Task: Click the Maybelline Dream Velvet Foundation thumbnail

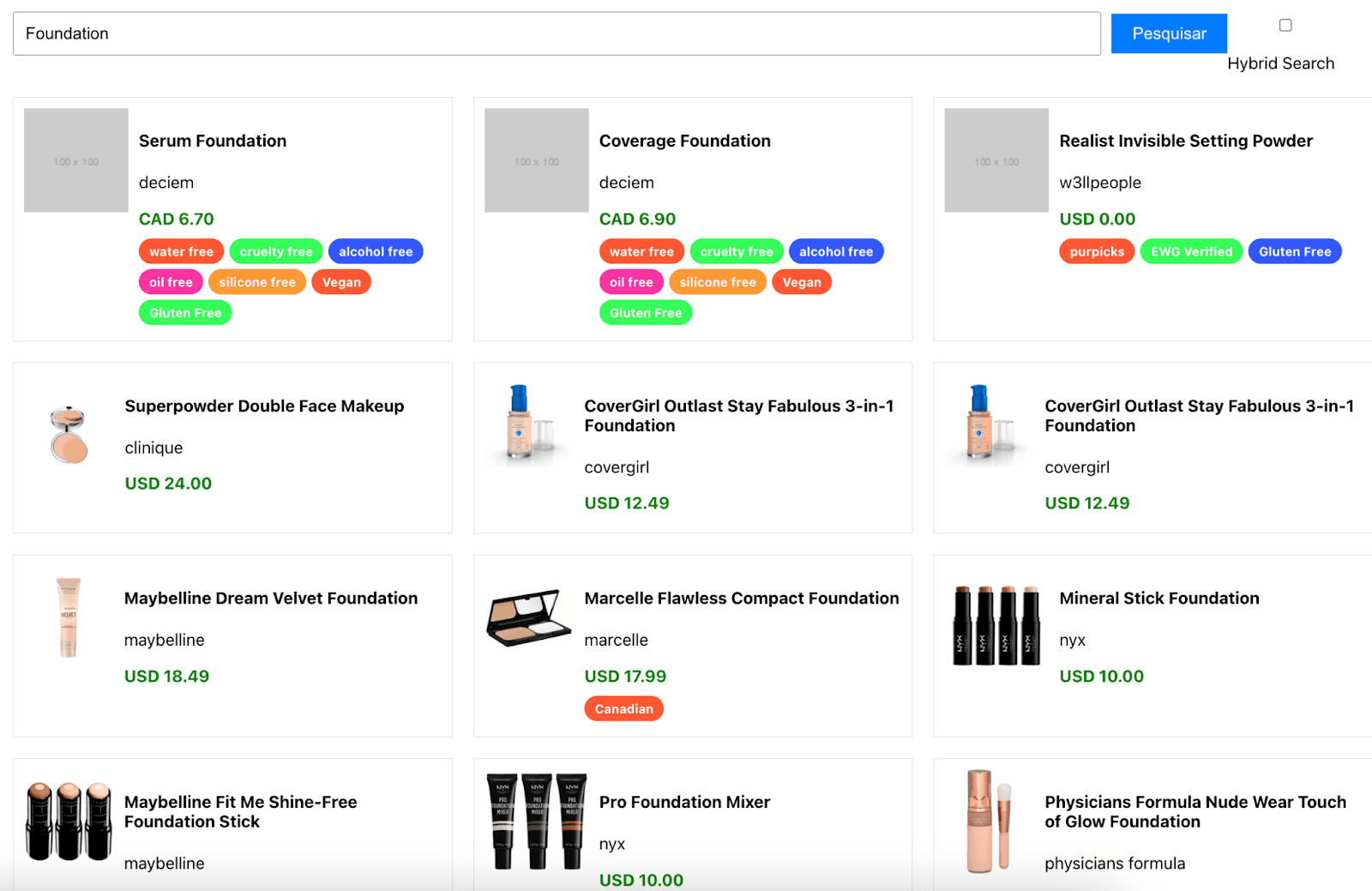Action: tap(69, 617)
